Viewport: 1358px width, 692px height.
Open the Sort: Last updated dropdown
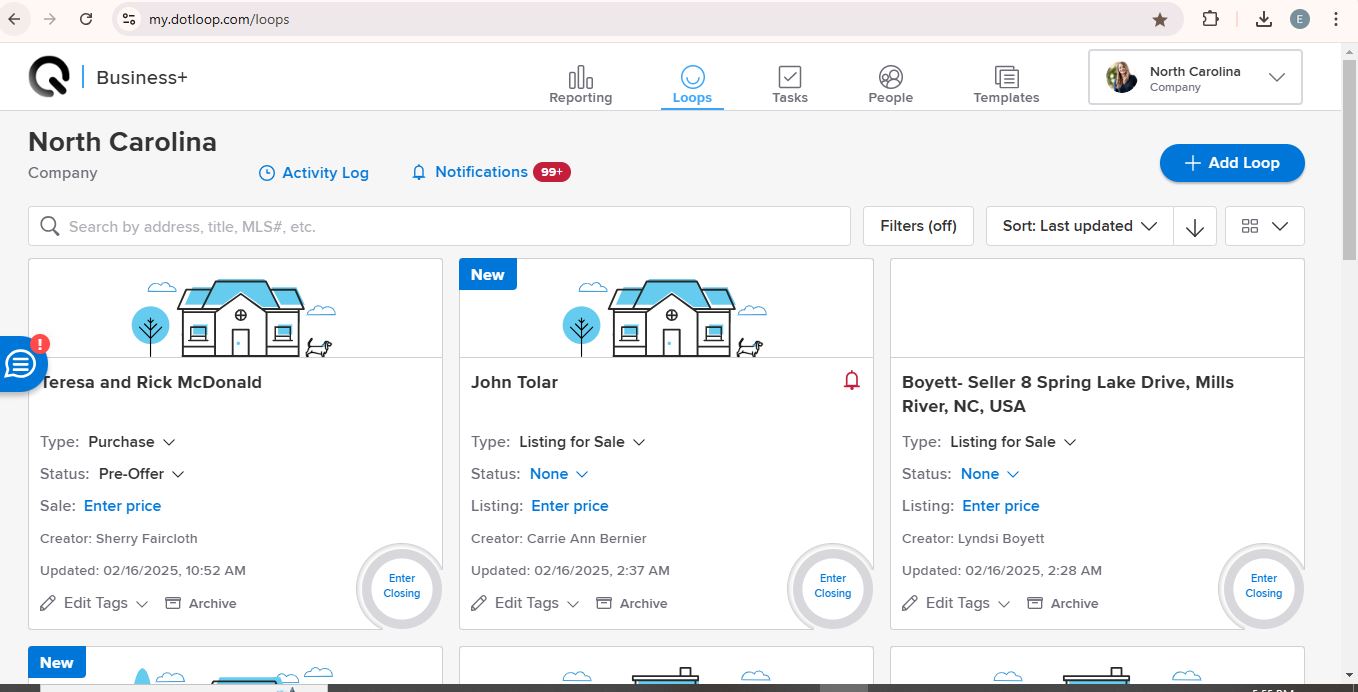click(1080, 226)
